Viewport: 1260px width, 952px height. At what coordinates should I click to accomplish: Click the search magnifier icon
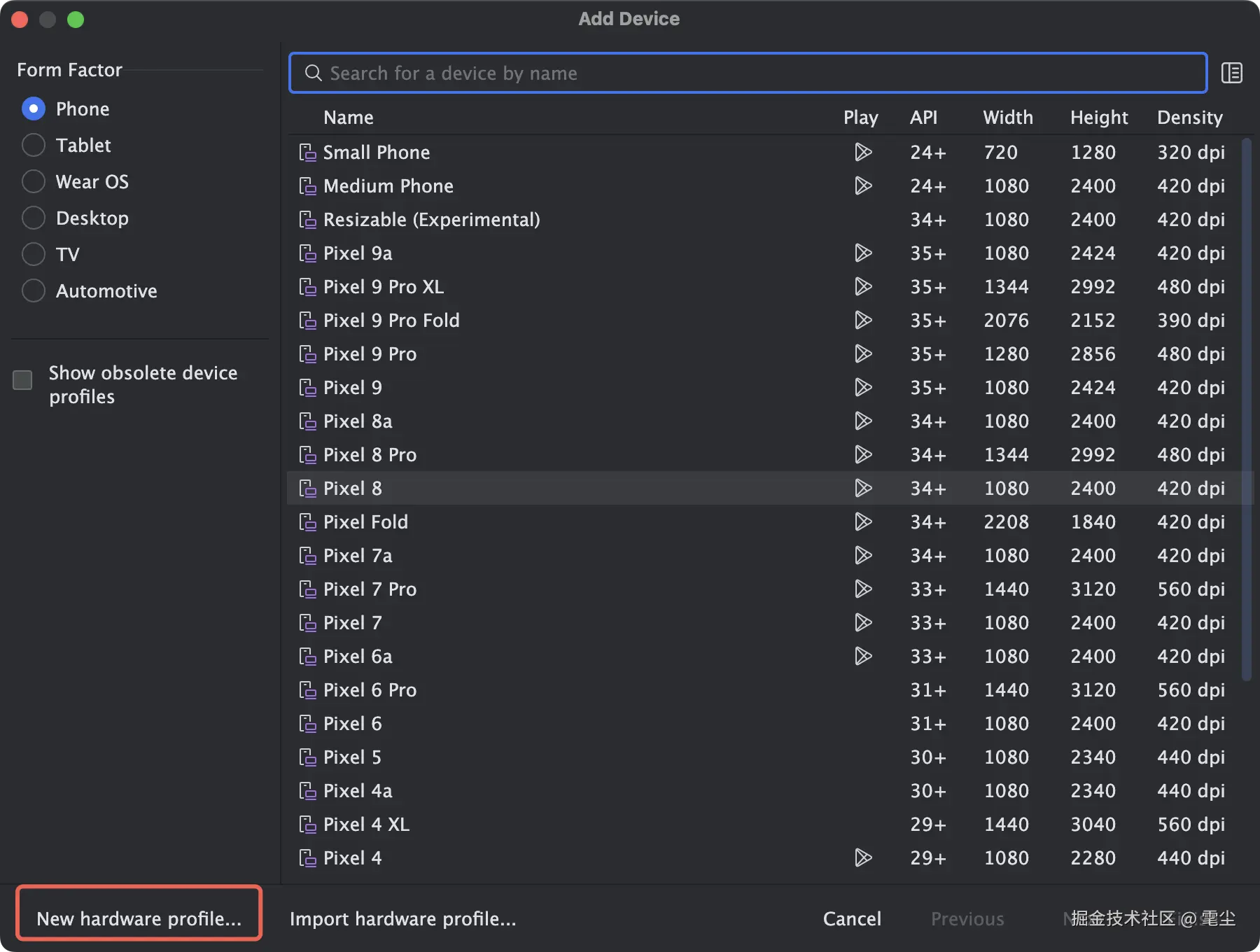[313, 73]
